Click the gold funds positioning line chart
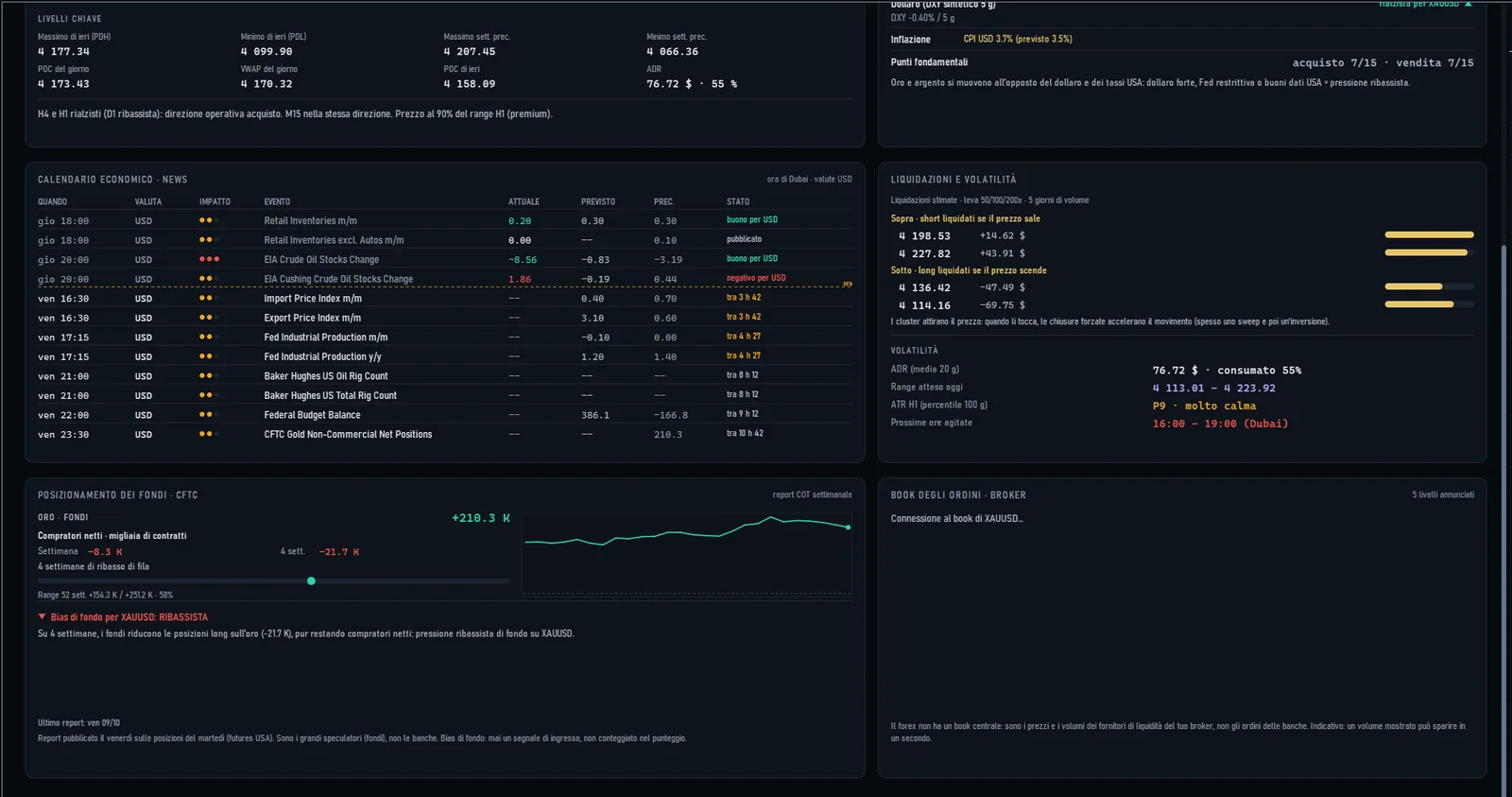The height and width of the screenshot is (797, 1512). [687, 555]
